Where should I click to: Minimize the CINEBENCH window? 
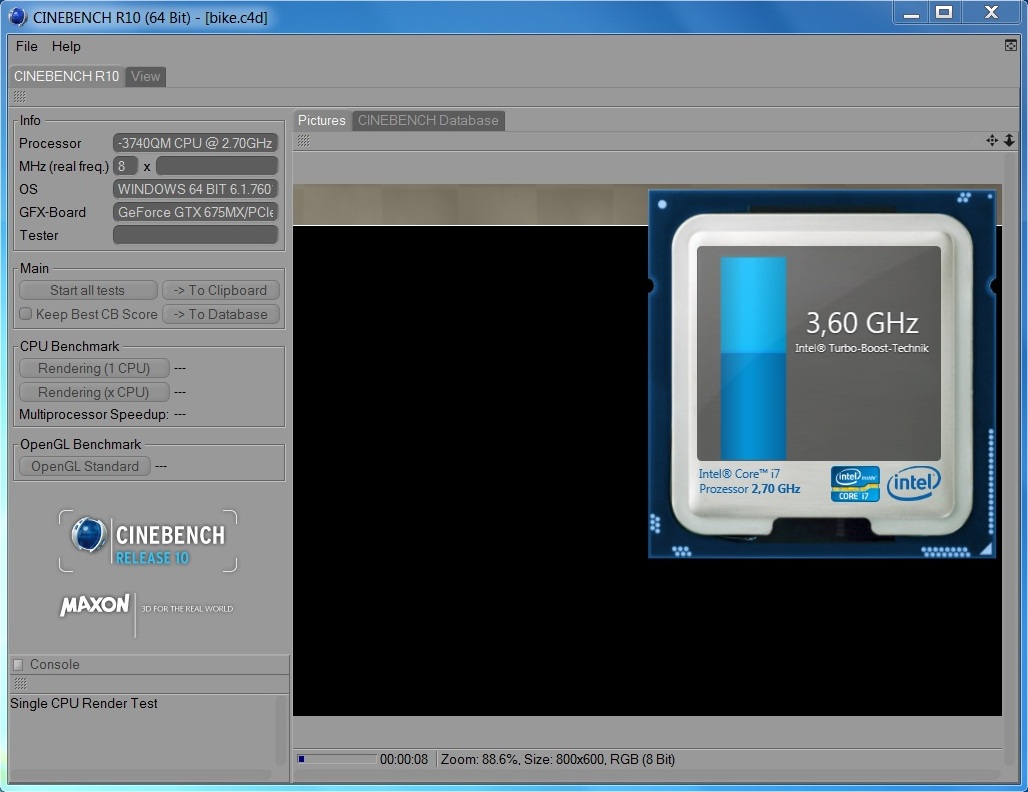(911, 12)
